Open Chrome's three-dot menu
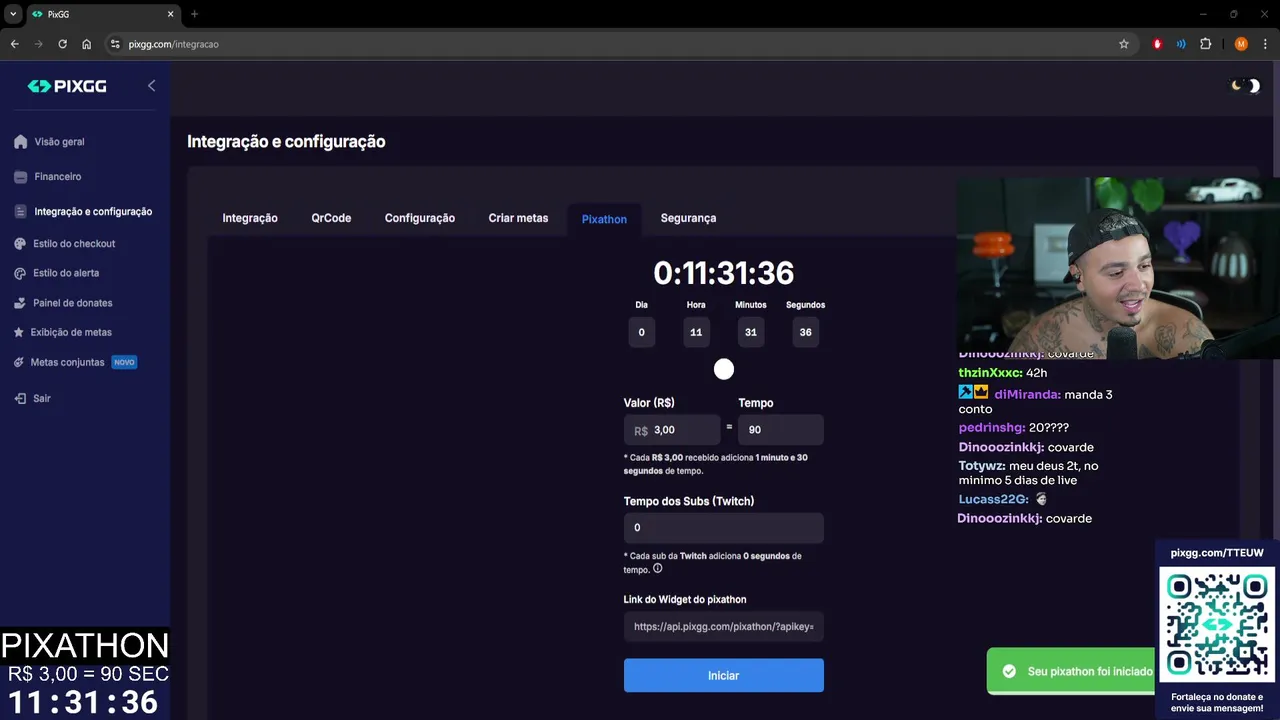Viewport: 1280px width, 720px height. [x=1263, y=44]
